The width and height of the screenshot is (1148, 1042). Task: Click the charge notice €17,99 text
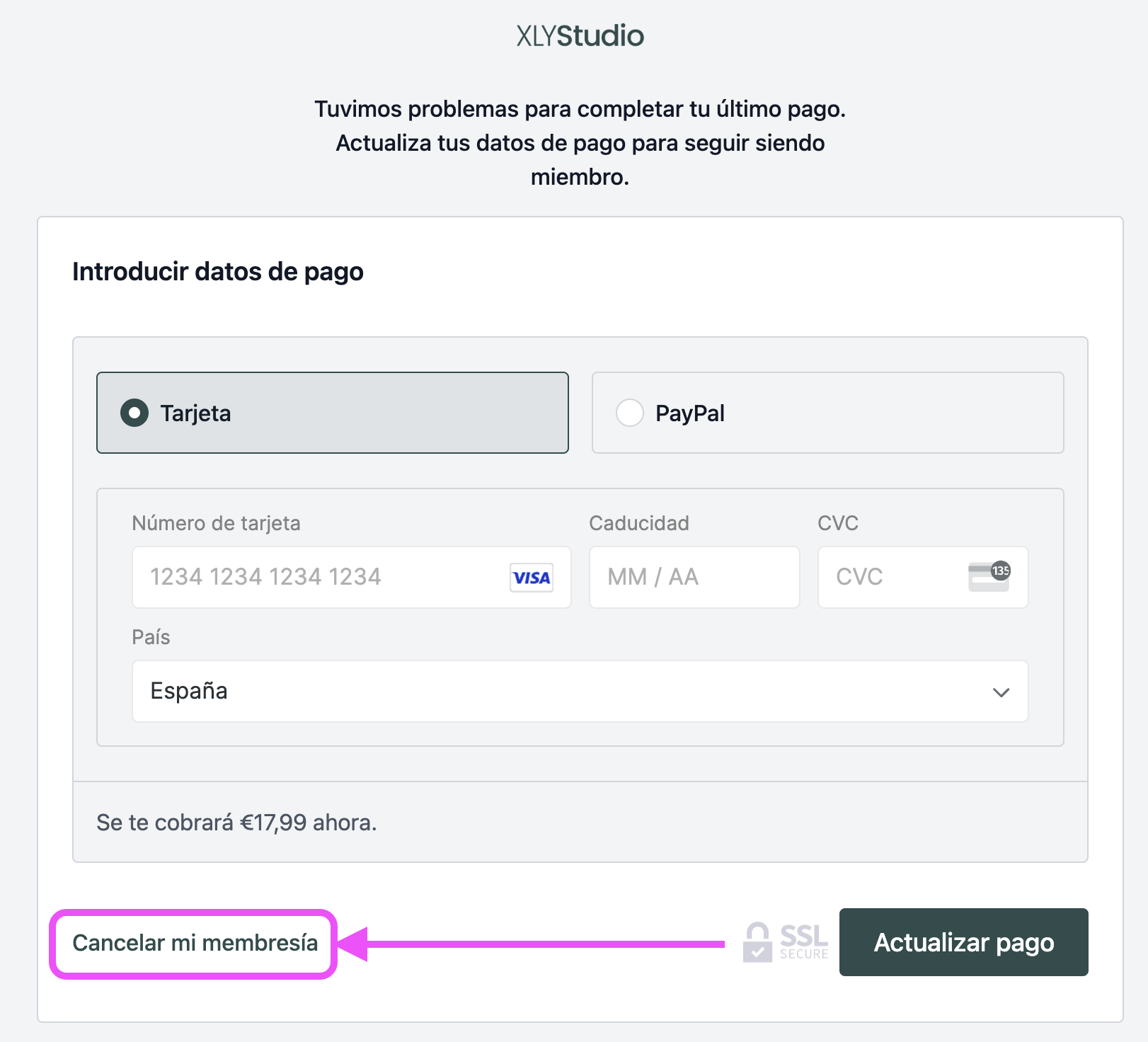click(236, 823)
